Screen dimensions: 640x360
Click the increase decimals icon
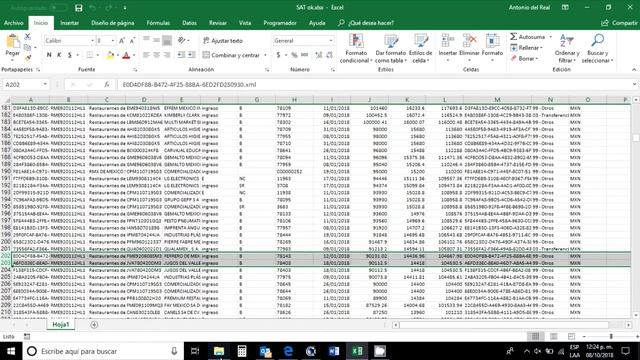point(318,55)
